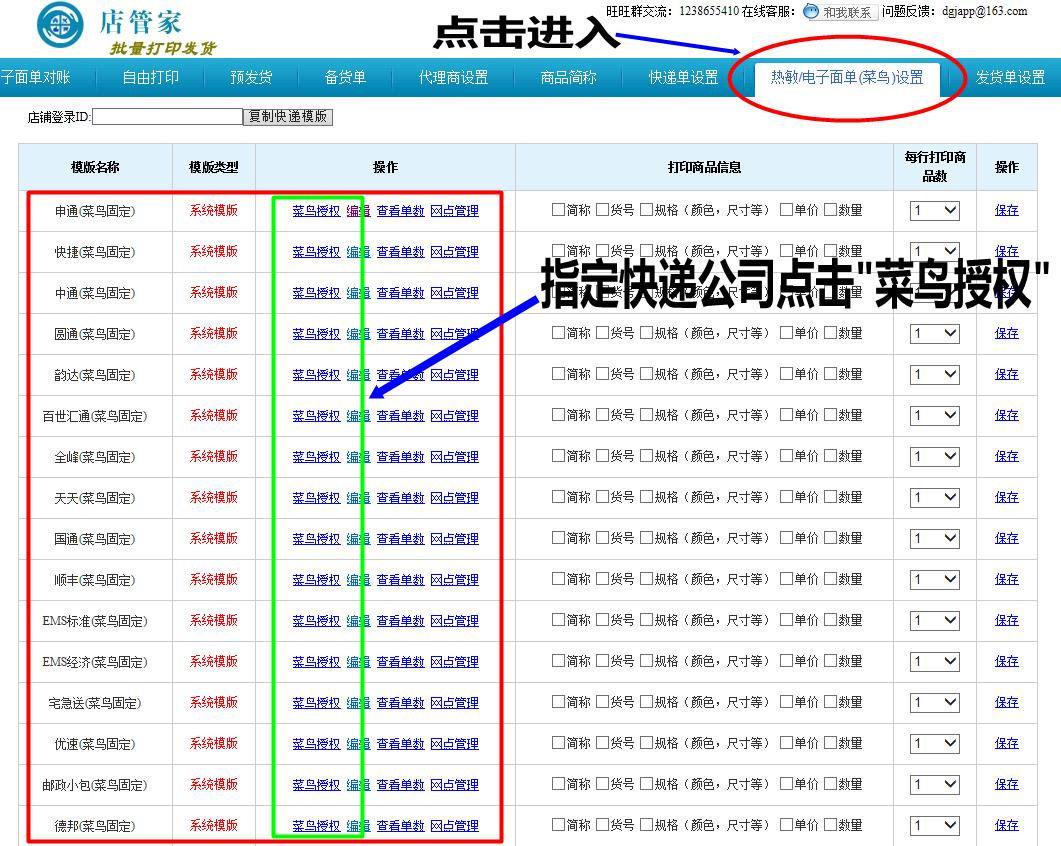The height and width of the screenshot is (846, 1061).
Task: Toggle 单价 checkbox in the 天天 row
Action: pos(787,497)
